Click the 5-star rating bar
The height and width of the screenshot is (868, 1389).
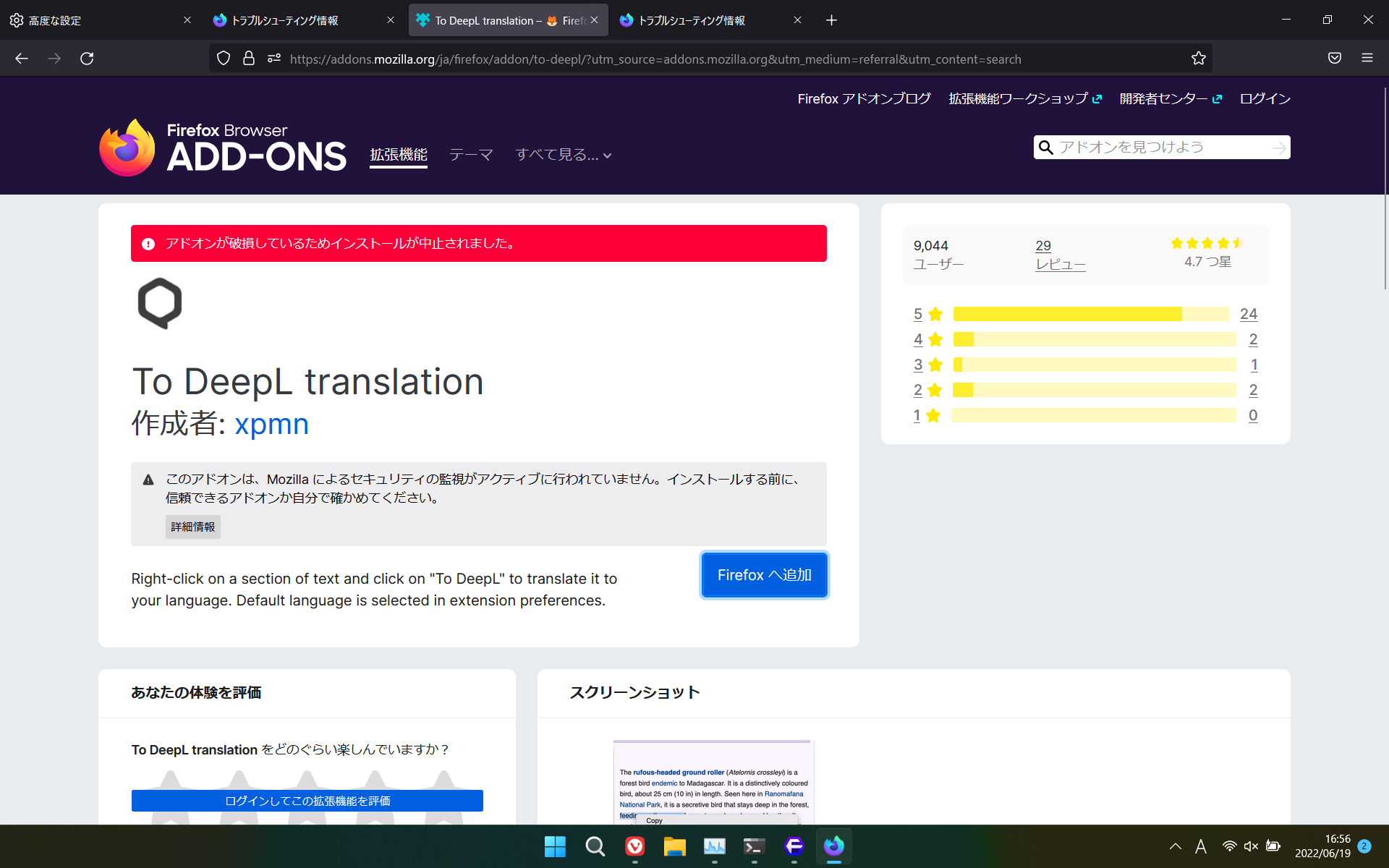tap(1090, 314)
